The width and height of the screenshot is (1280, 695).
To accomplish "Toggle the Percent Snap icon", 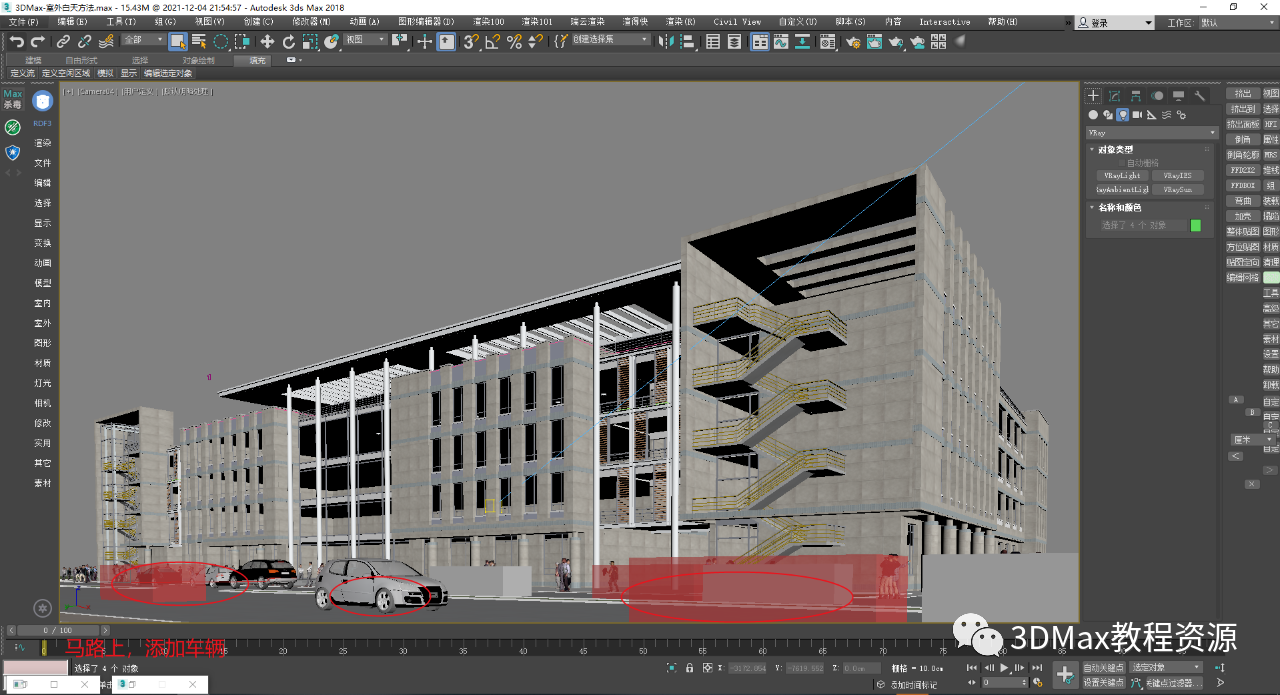I will pos(515,41).
